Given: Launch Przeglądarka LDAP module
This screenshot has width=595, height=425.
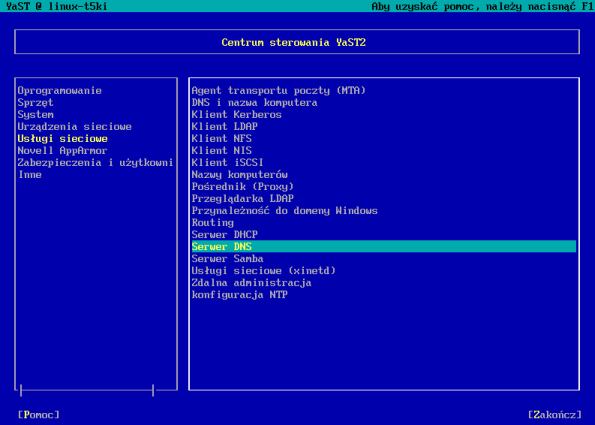Looking at the screenshot, I should 242,199.
